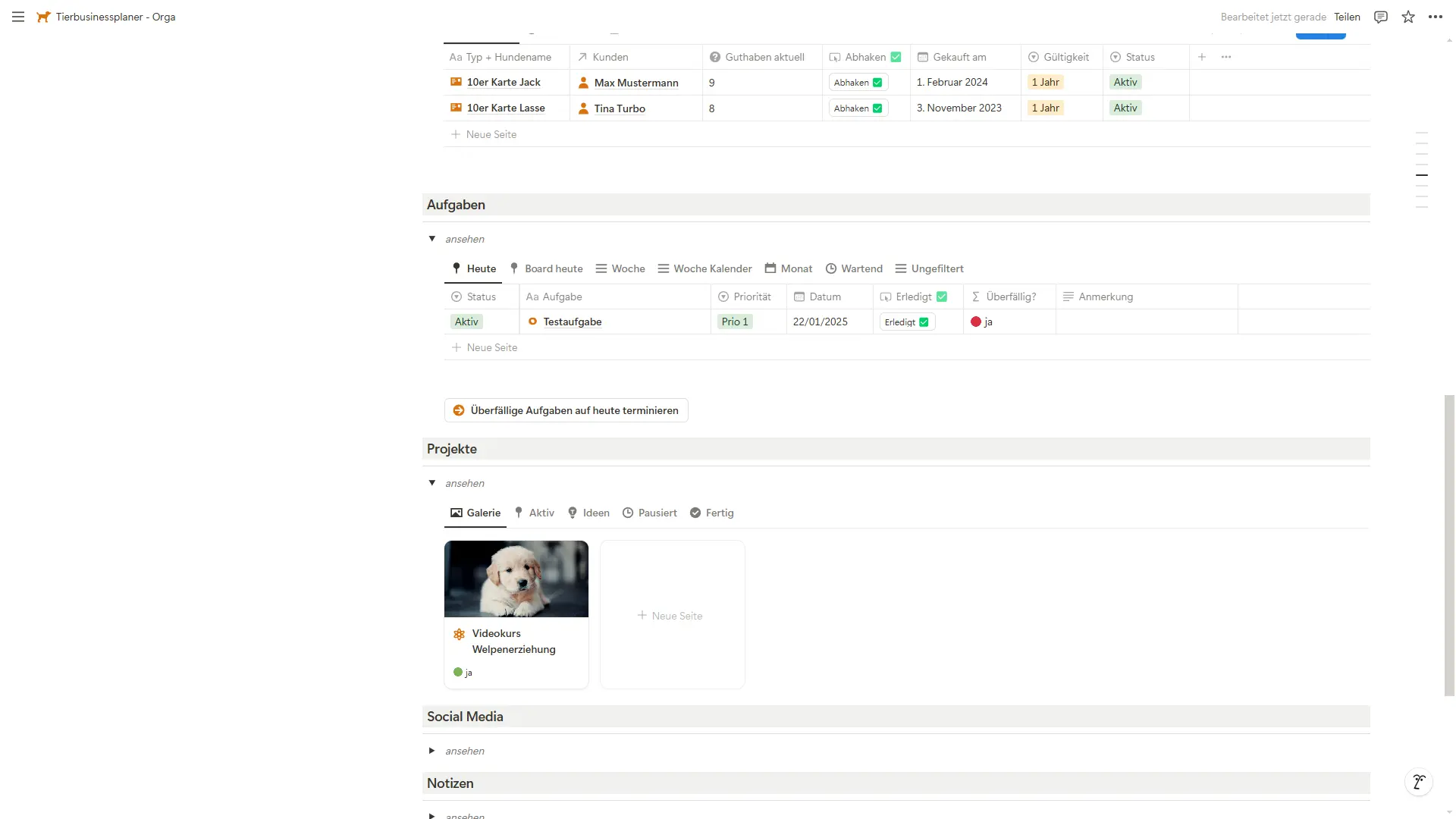
Task: Click the green 'ja' dot on project card
Action: (x=458, y=672)
